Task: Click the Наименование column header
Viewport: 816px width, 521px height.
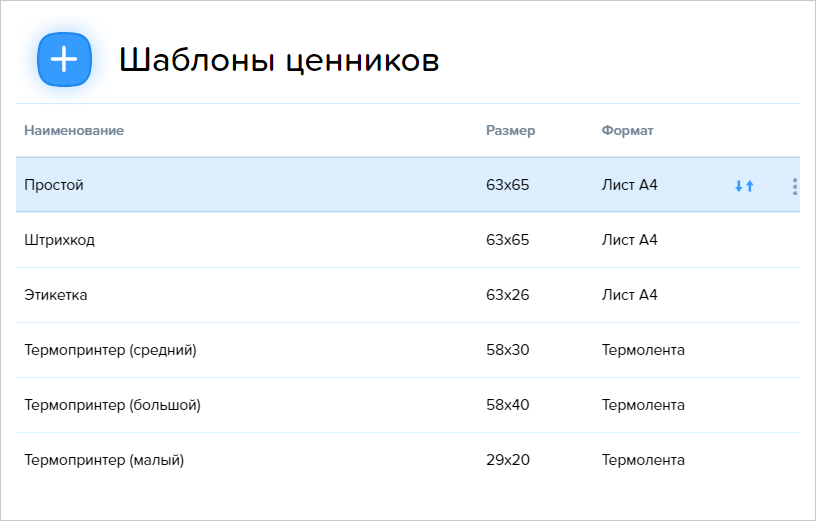Action: tap(74, 130)
